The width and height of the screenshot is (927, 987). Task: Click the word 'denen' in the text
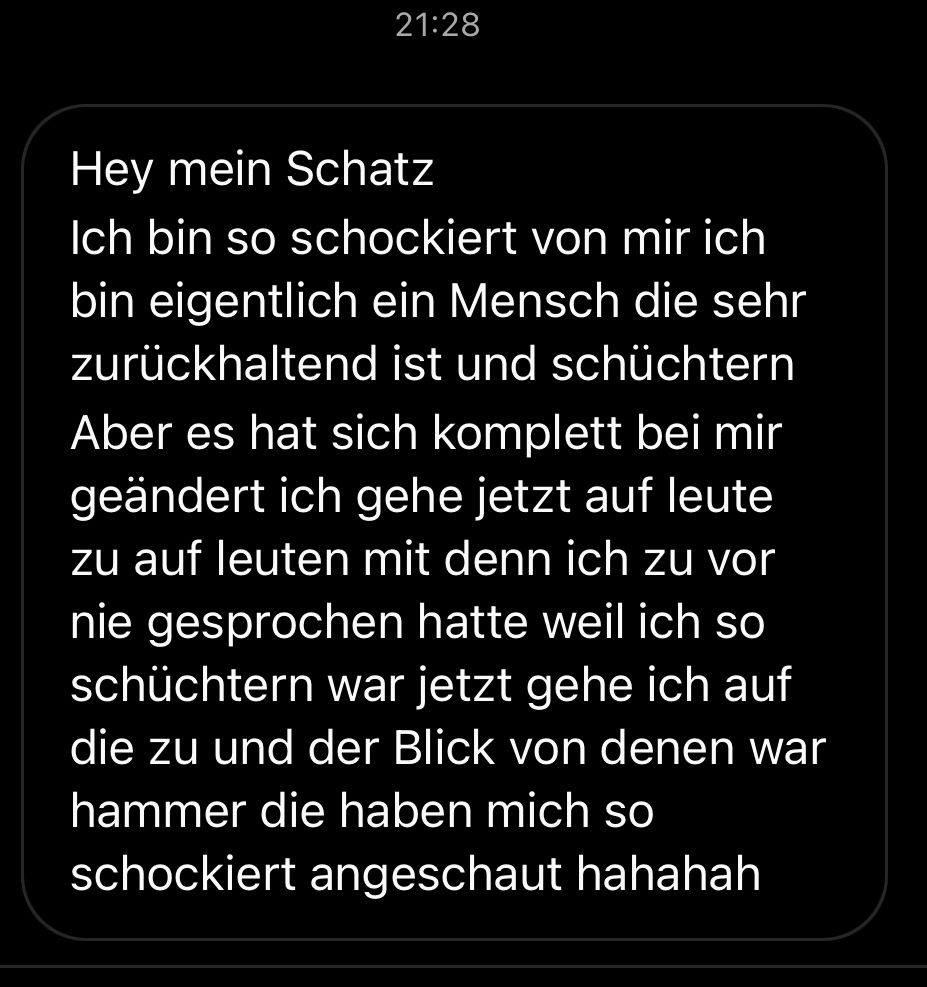pos(667,748)
